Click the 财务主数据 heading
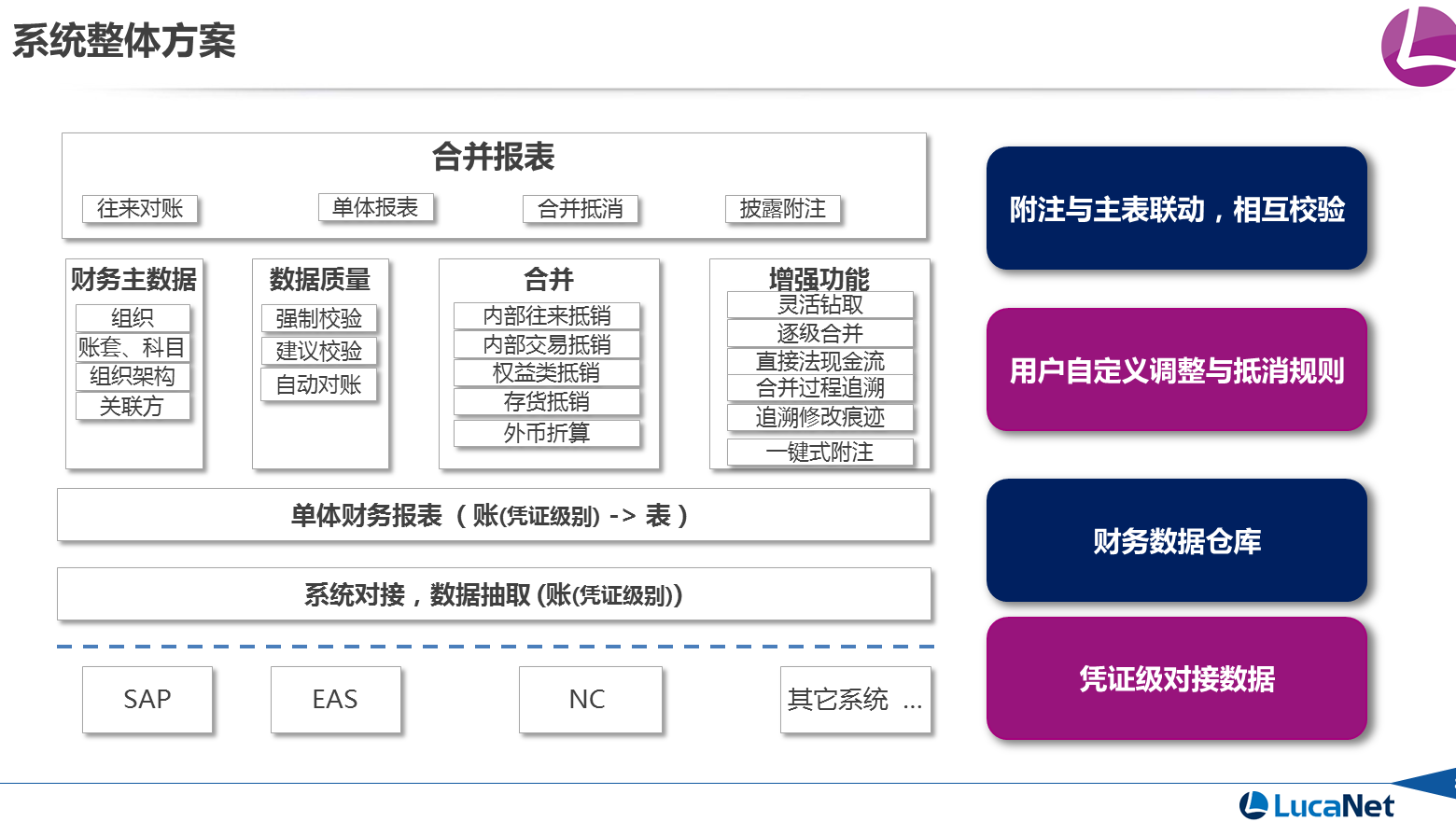 pyautogui.click(x=133, y=279)
